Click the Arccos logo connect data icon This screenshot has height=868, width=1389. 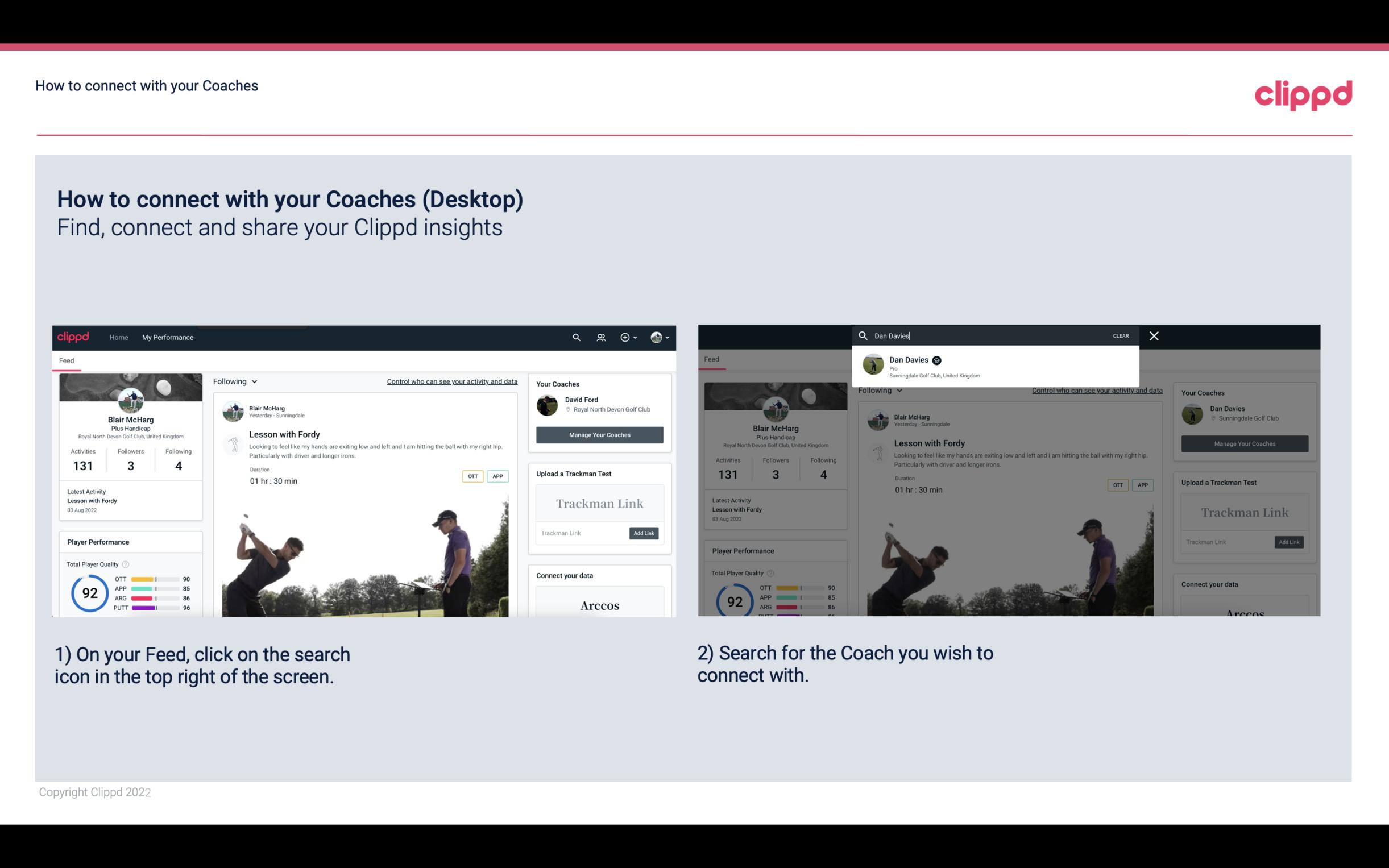tap(600, 605)
